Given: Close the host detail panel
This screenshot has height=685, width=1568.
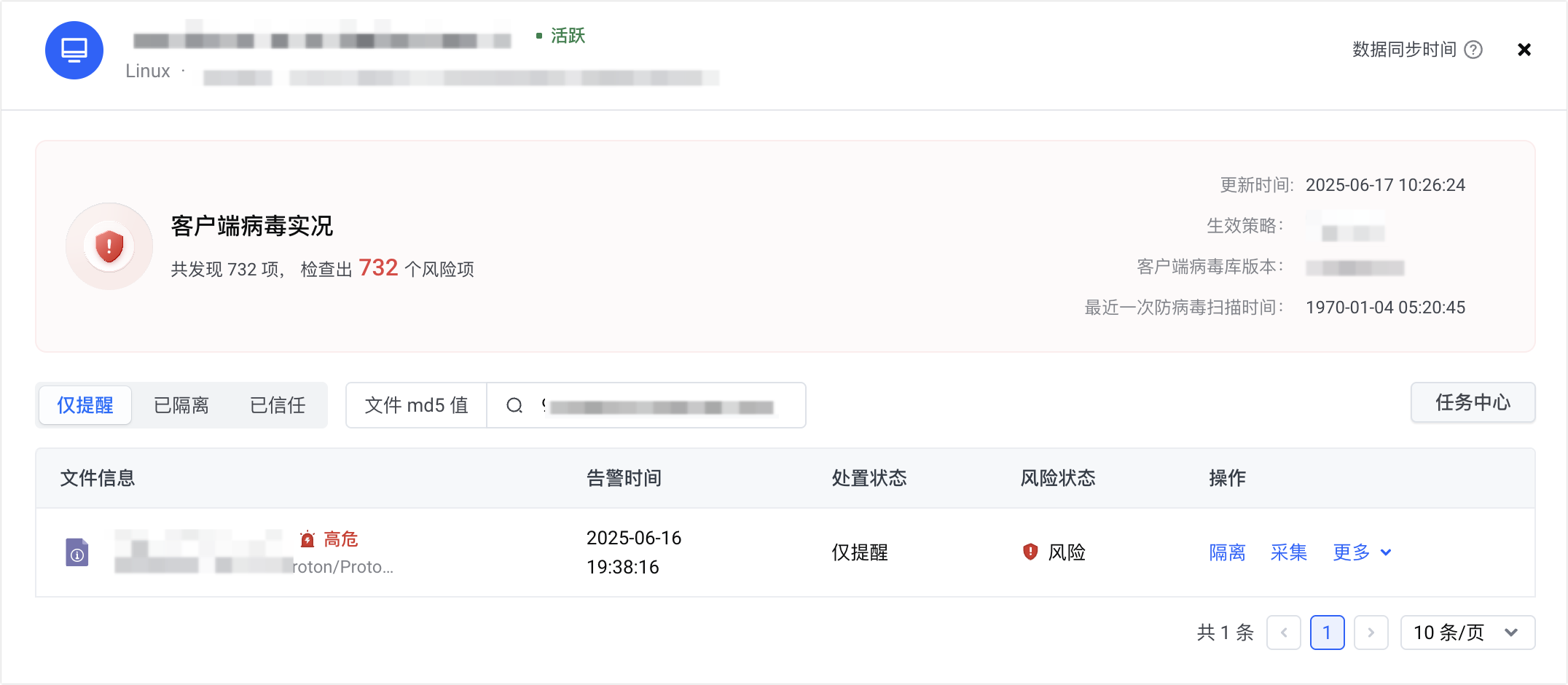Looking at the screenshot, I should 1524,50.
